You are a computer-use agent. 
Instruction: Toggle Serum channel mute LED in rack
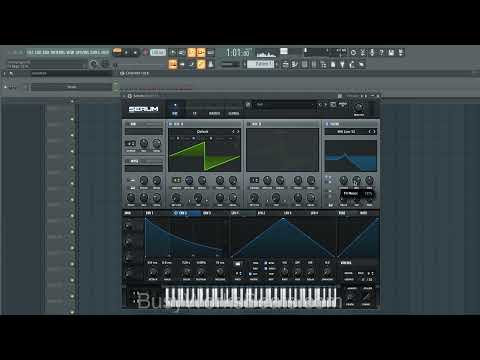[5, 87]
